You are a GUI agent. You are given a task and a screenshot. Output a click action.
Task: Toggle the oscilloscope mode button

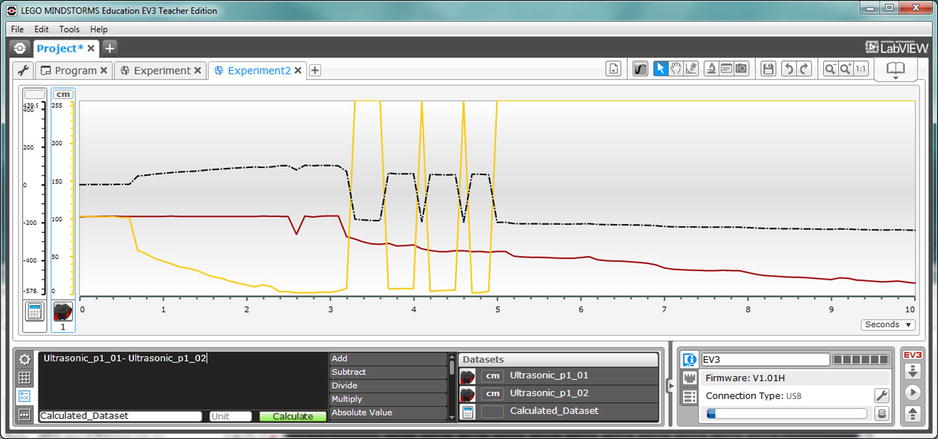coord(640,69)
